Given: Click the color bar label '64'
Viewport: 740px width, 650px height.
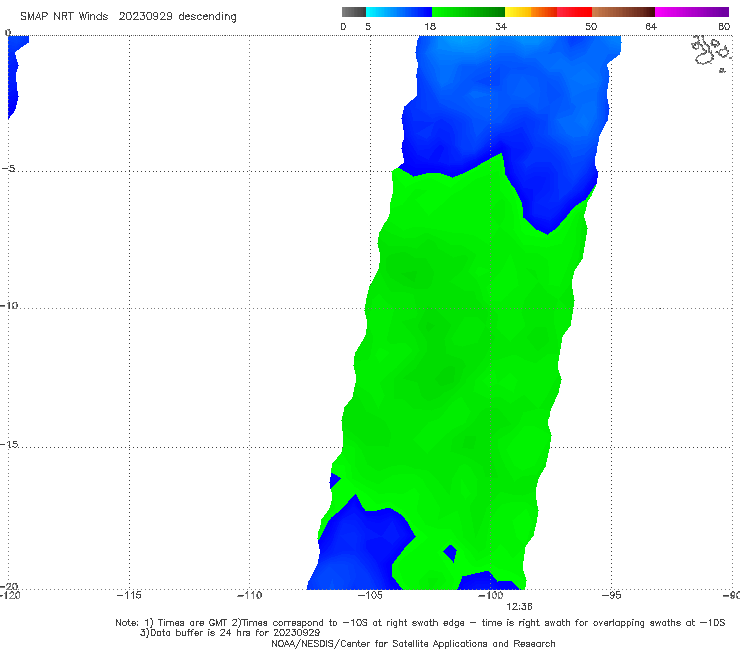Looking at the screenshot, I should pos(651,27).
